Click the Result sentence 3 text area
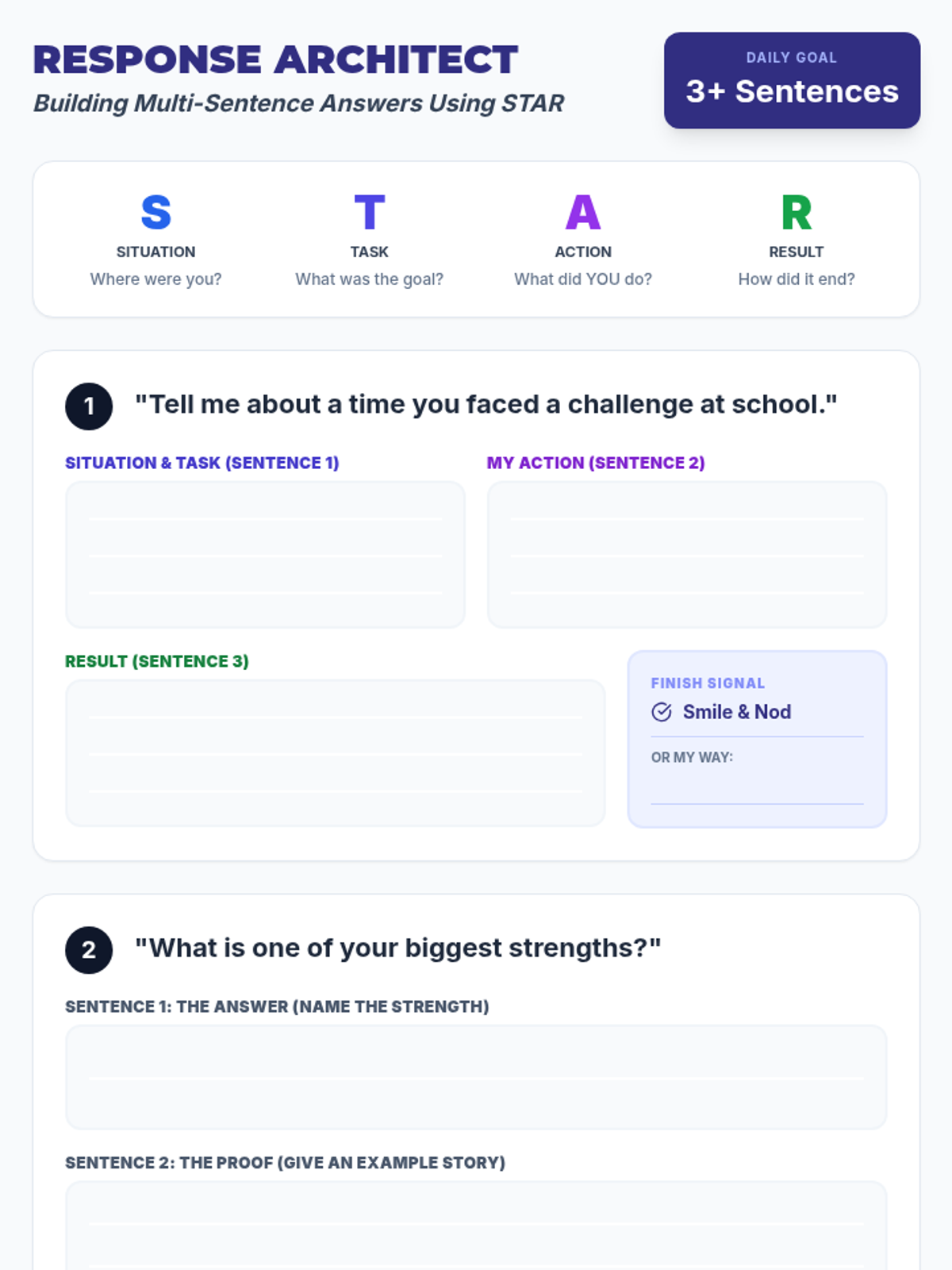This screenshot has width=952, height=1270. 335,752
